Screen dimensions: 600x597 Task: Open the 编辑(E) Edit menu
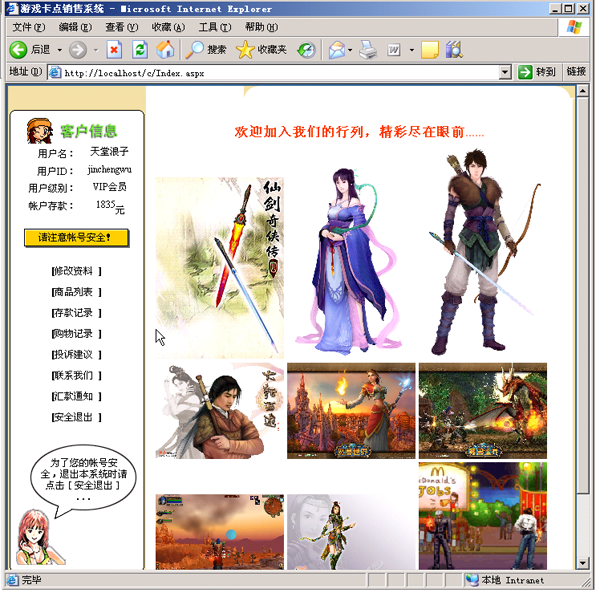[x=75, y=27]
